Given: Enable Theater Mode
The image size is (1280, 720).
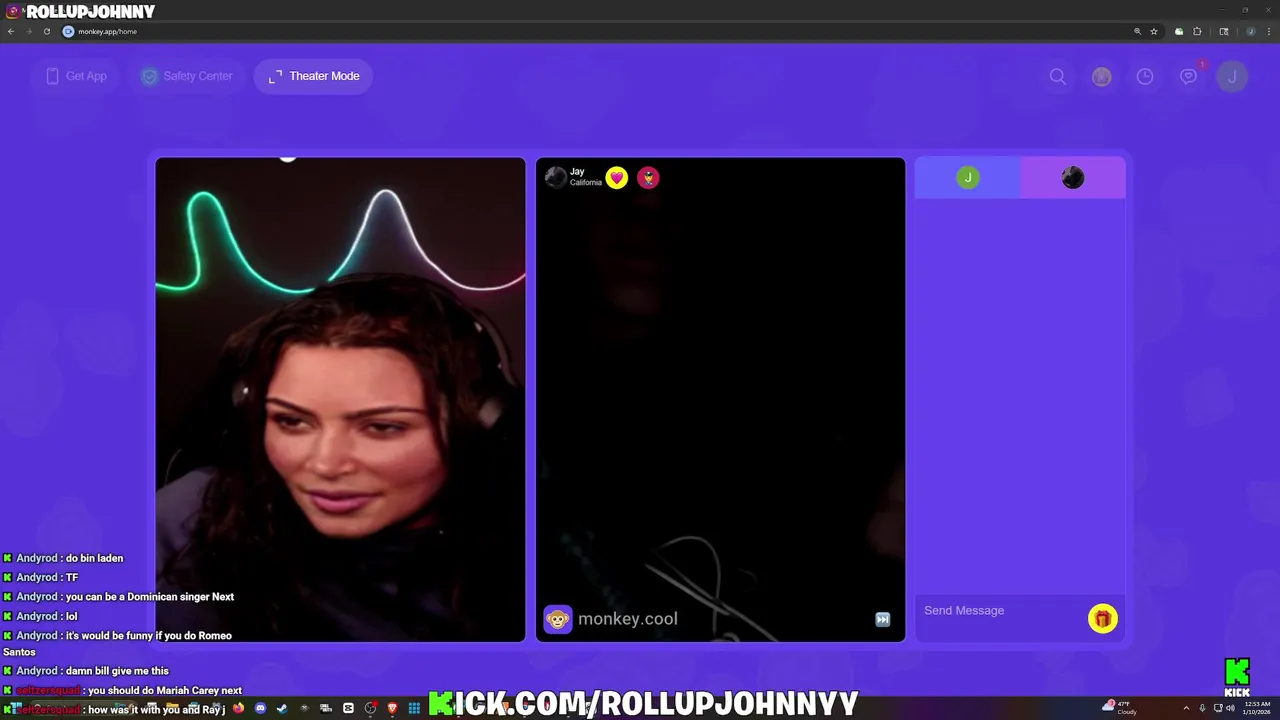Looking at the screenshot, I should click(x=313, y=76).
